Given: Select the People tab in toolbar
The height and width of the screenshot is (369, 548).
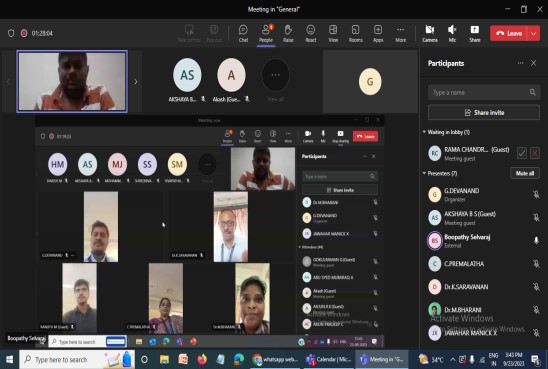Looking at the screenshot, I should coord(266,34).
